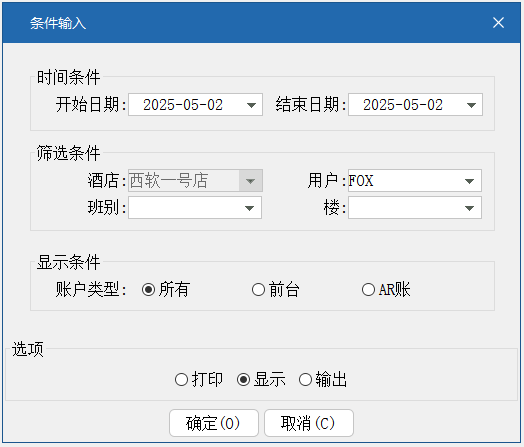Viewport: 524px width, 447px height.
Task: Click the start date text 2025-05-02
Action: (183, 105)
